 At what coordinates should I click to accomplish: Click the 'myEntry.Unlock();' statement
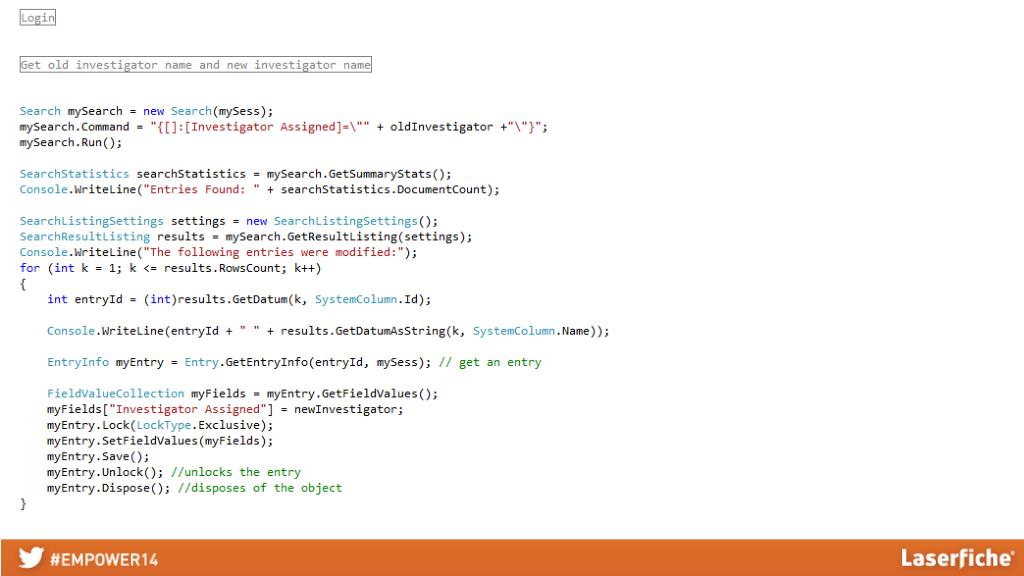pyautogui.click(x=105, y=472)
